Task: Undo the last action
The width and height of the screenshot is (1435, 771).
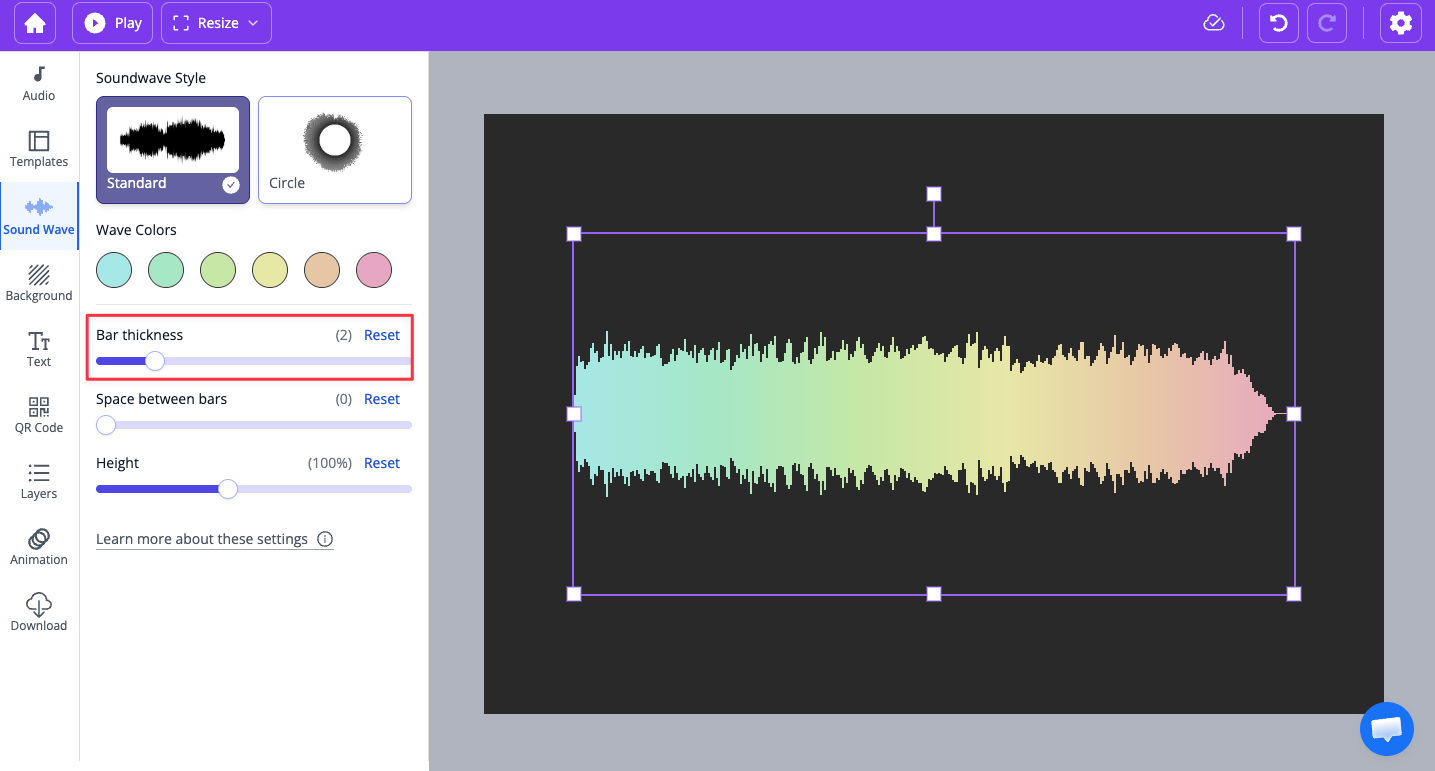Action: pyautogui.click(x=1278, y=22)
